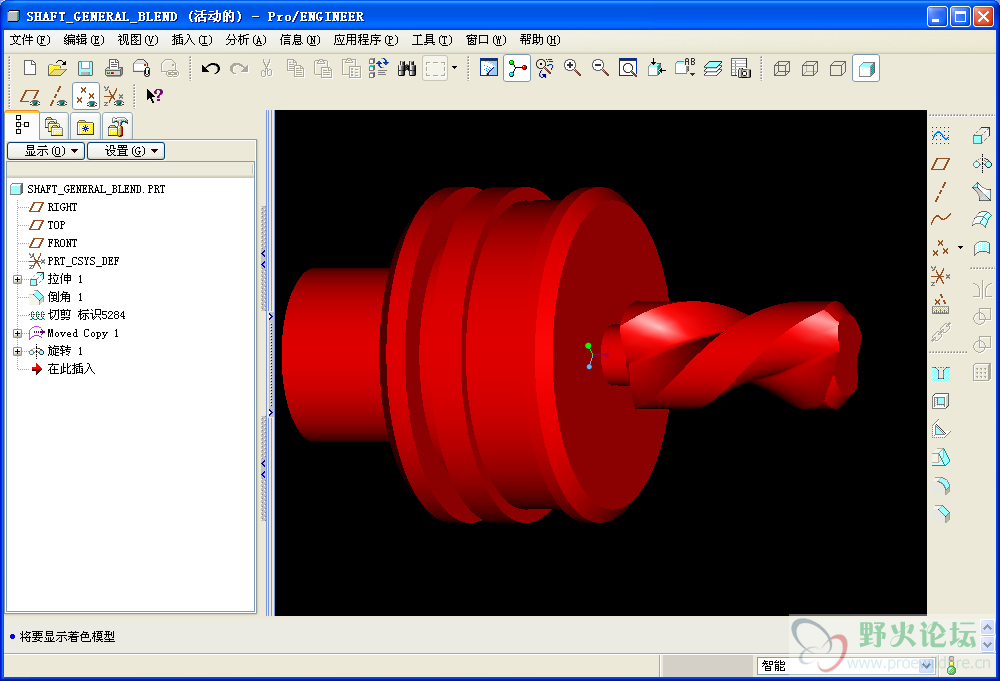Click the refit view icon

(x=628, y=68)
